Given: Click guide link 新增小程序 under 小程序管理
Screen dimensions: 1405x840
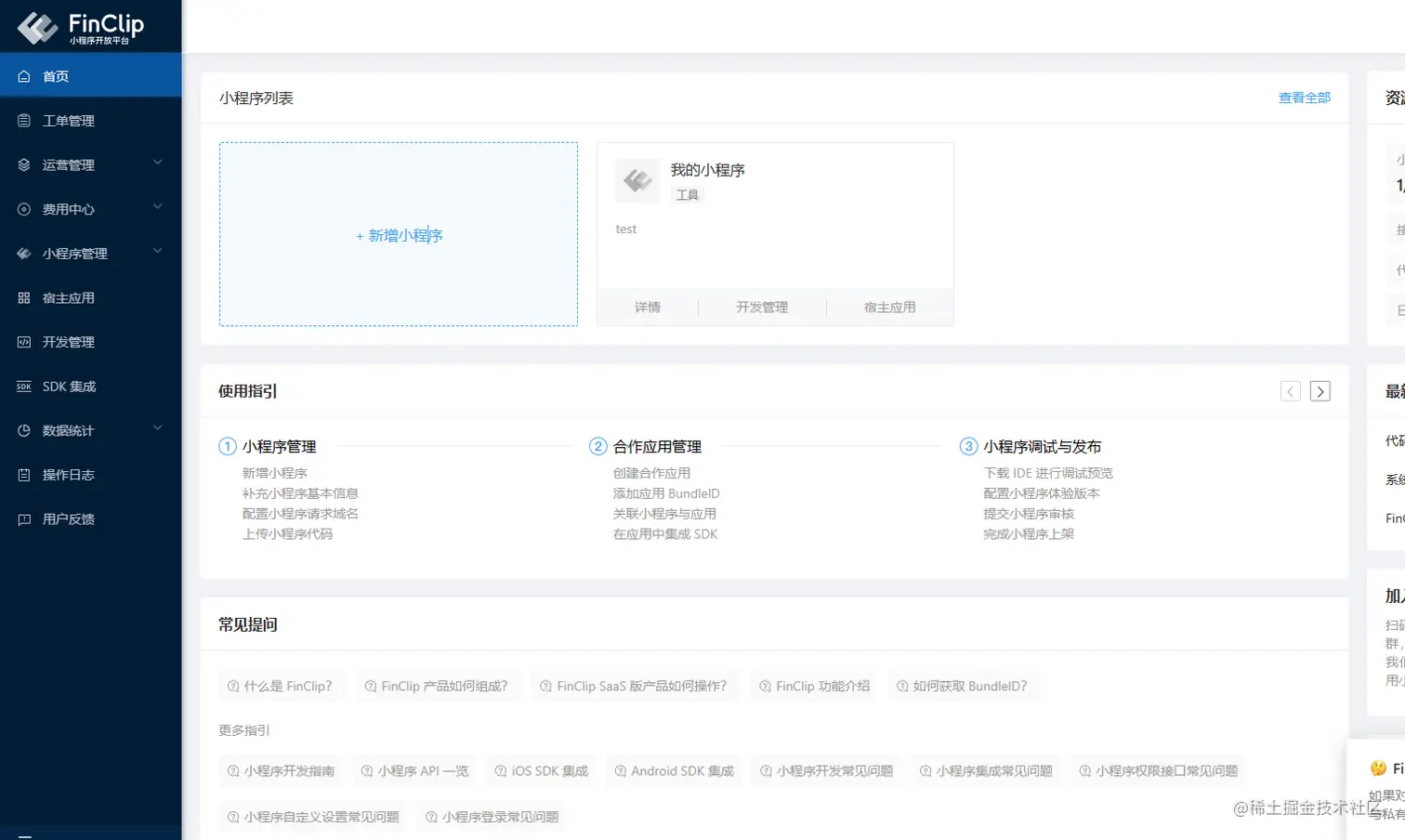Looking at the screenshot, I should click(275, 473).
